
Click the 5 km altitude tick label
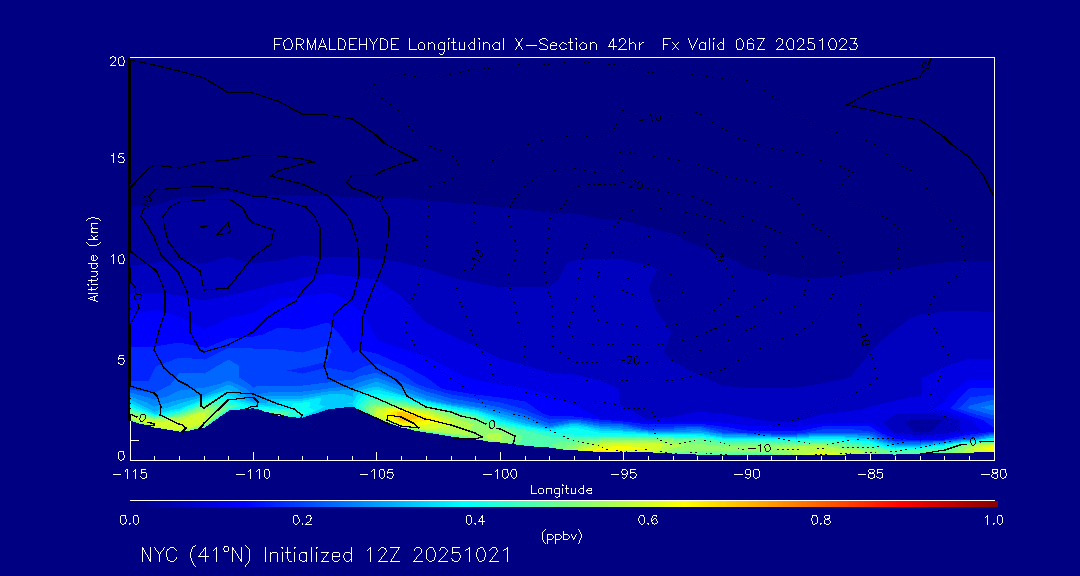pyautogui.click(x=119, y=359)
